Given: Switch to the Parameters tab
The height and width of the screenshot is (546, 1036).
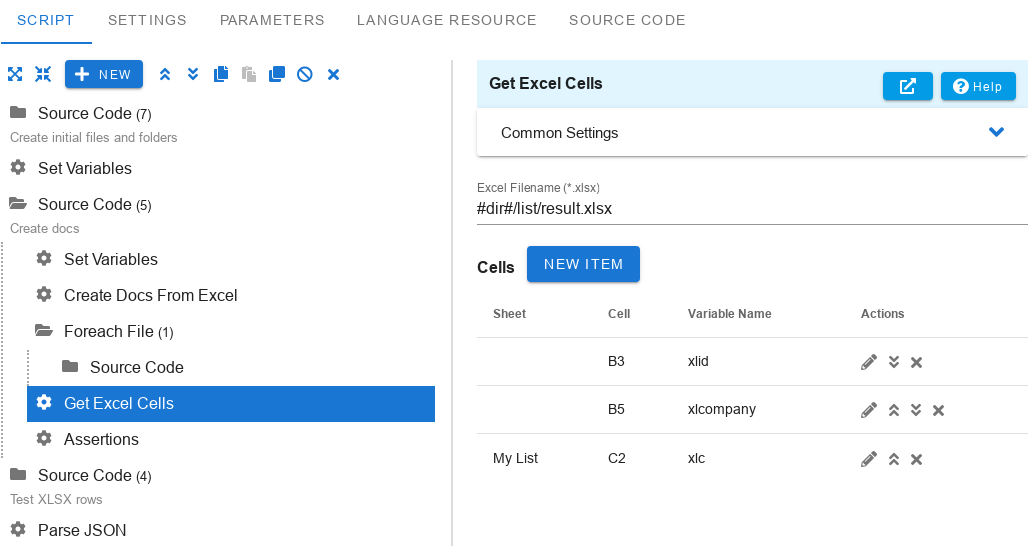Looking at the screenshot, I should (x=272, y=20).
